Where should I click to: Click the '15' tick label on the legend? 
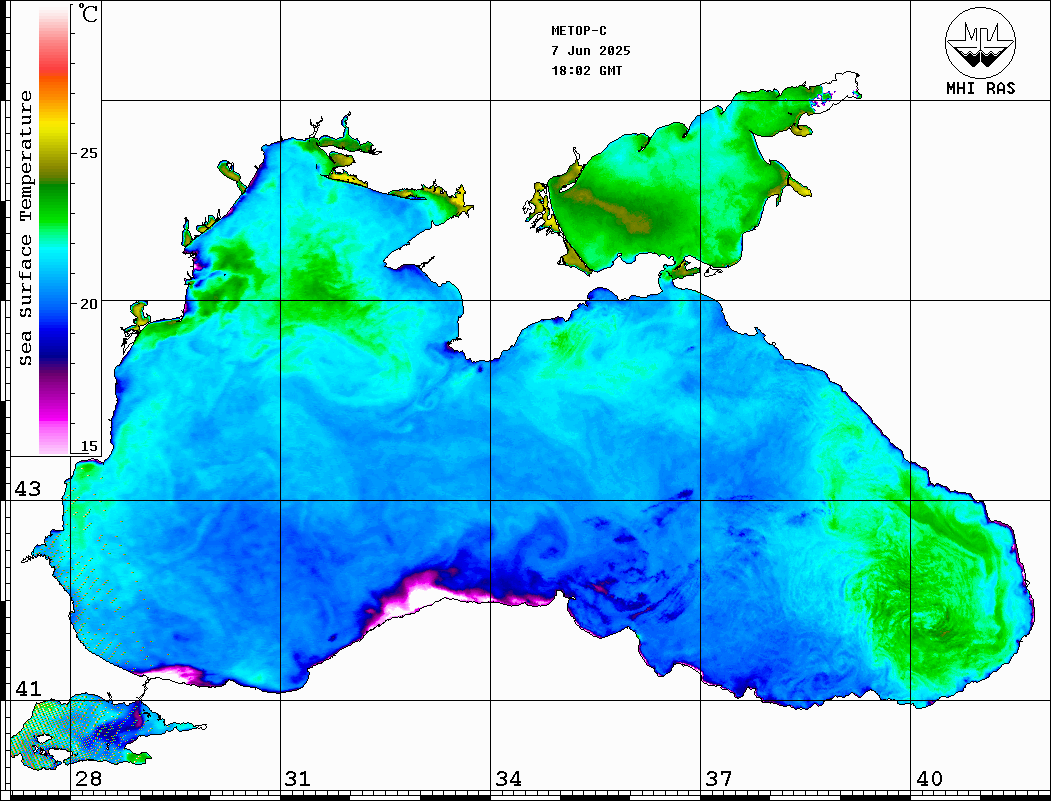point(88,446)
